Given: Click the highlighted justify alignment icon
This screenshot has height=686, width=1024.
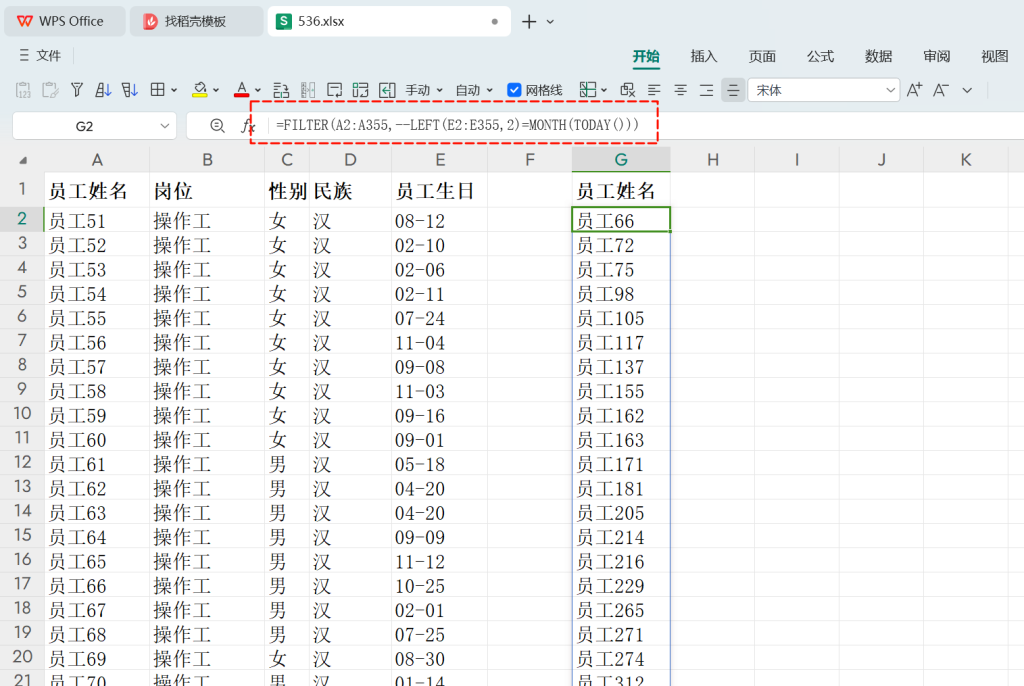Looking at the screenshot, I should [733, 90].
